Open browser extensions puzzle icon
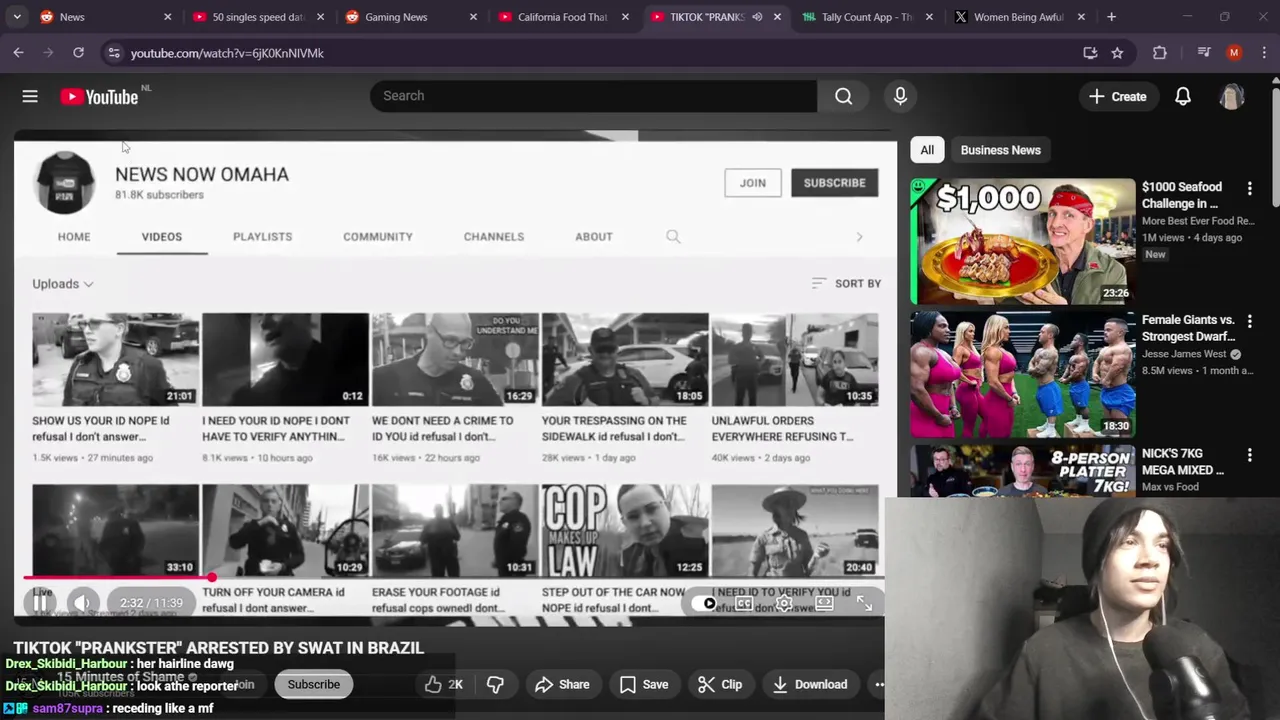The image size is (1280, 720). click(1160, 53)
